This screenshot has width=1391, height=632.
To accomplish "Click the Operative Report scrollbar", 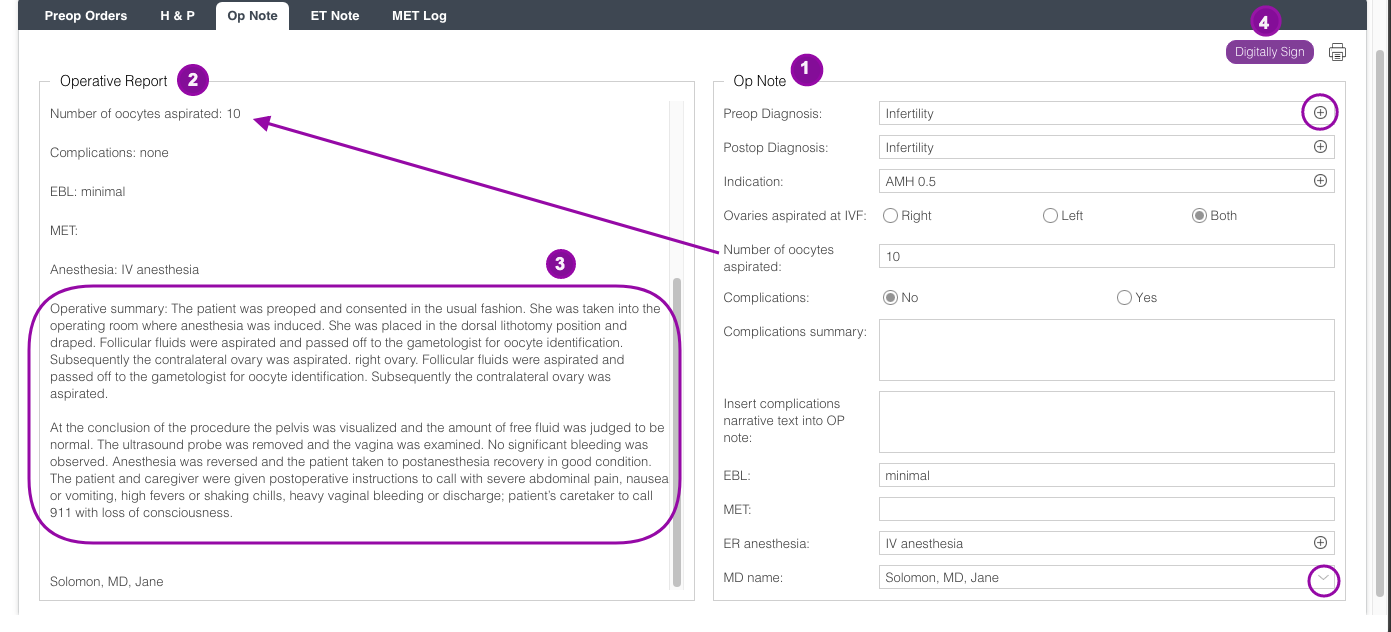I will pyautogui.click(x=677, y=430).
